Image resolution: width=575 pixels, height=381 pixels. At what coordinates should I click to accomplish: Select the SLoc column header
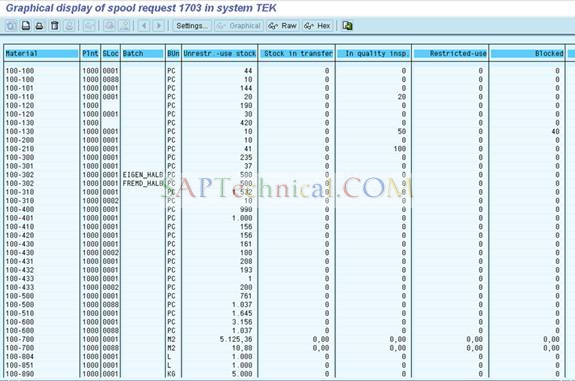tap(110, 54)
